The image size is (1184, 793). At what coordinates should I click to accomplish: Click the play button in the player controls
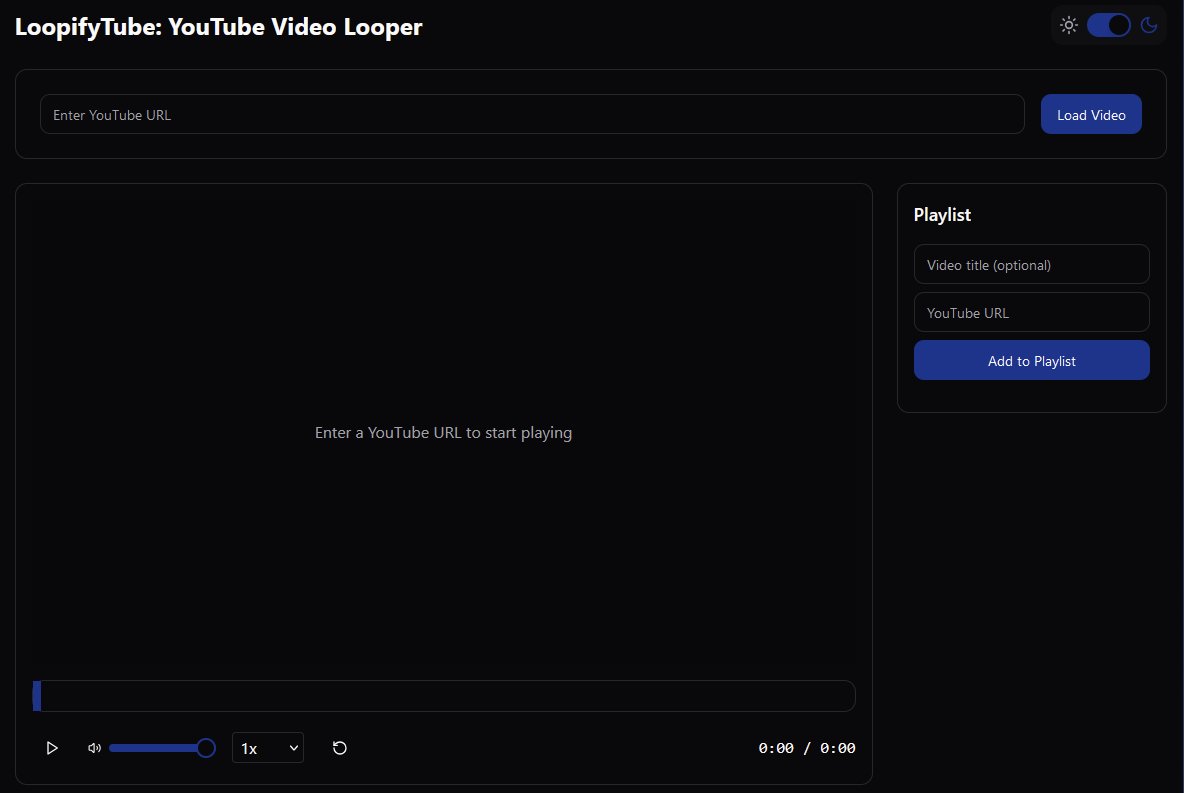coord(52,748)
